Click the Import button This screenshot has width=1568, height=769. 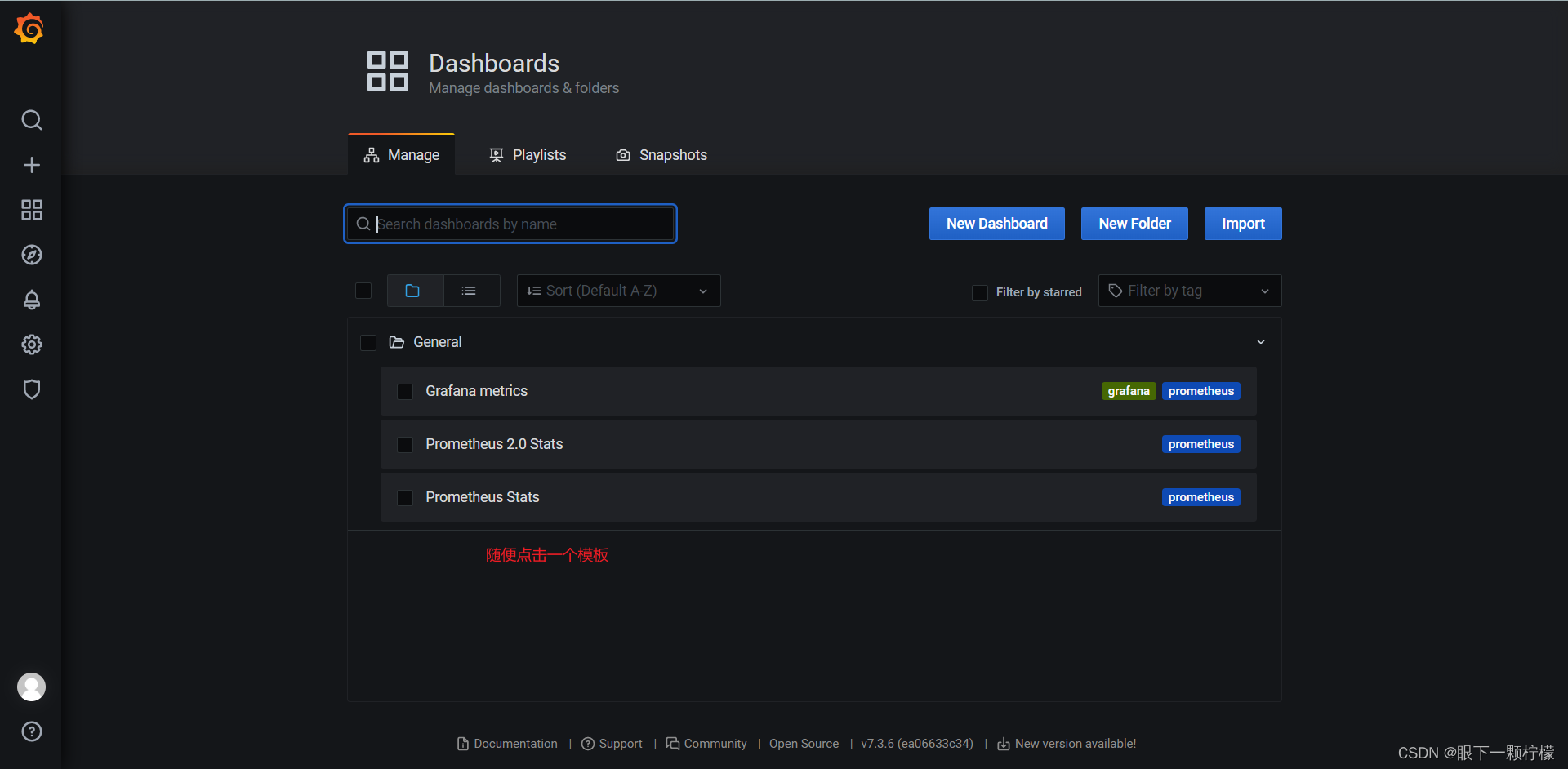1243,224
